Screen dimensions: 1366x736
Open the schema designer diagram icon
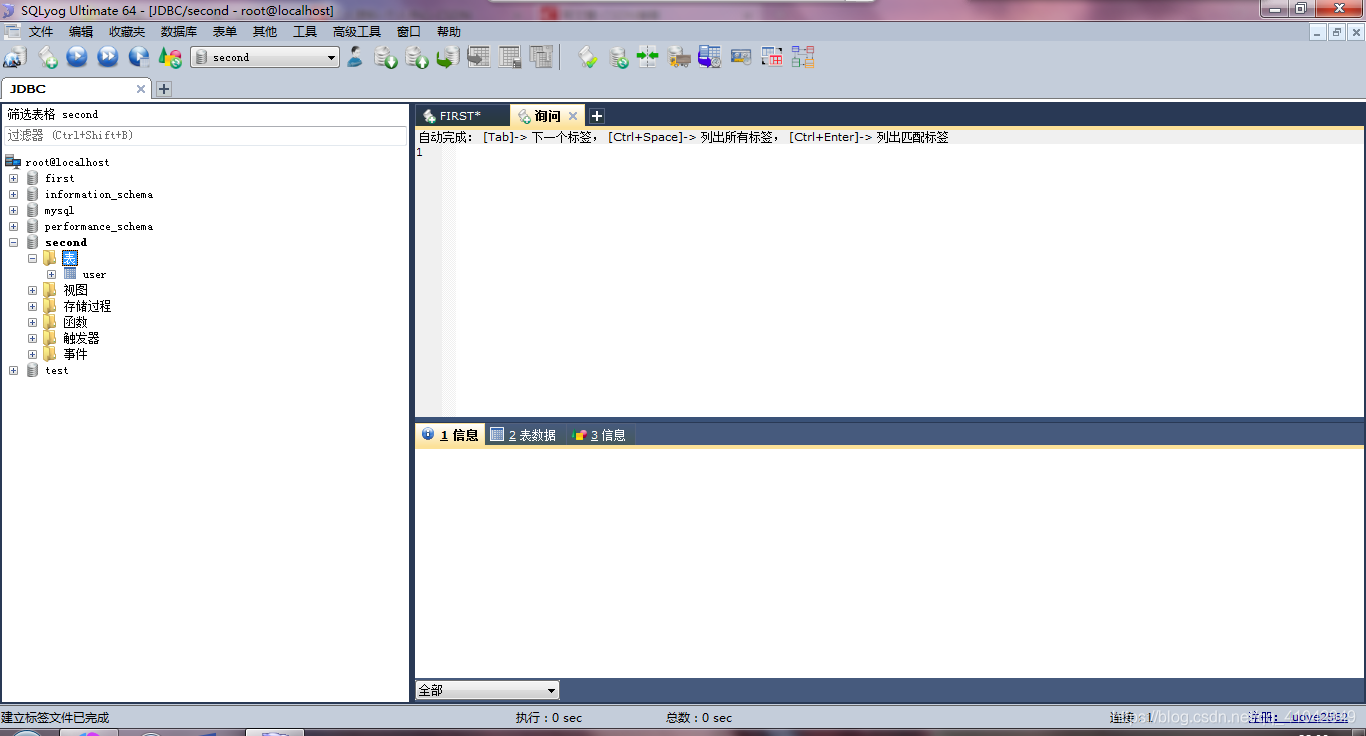click(803, 57)
